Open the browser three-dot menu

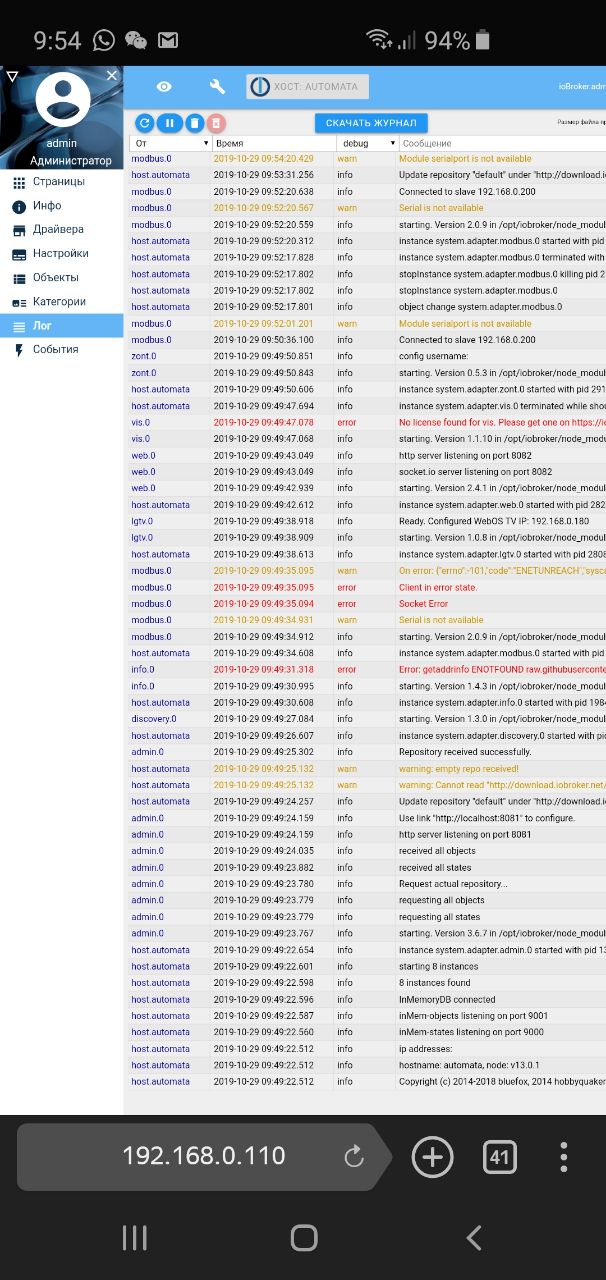point(564,1157)
